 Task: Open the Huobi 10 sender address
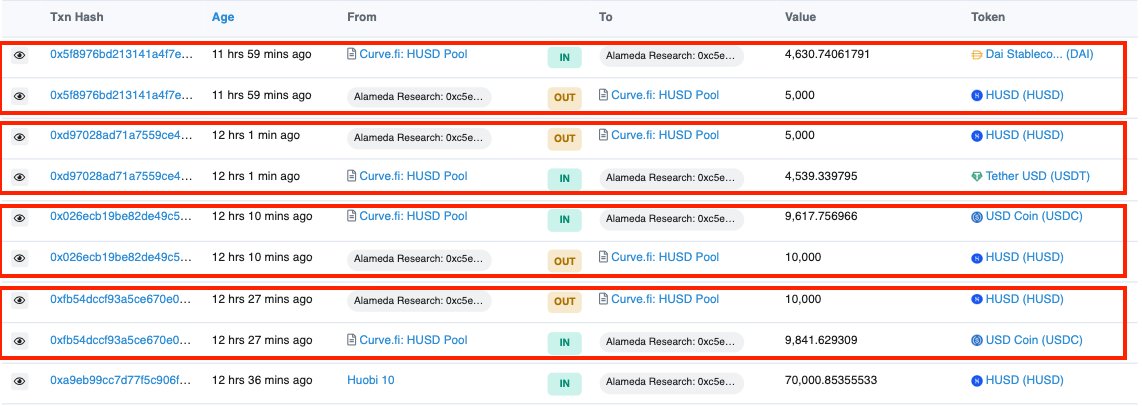coord(371,380)
